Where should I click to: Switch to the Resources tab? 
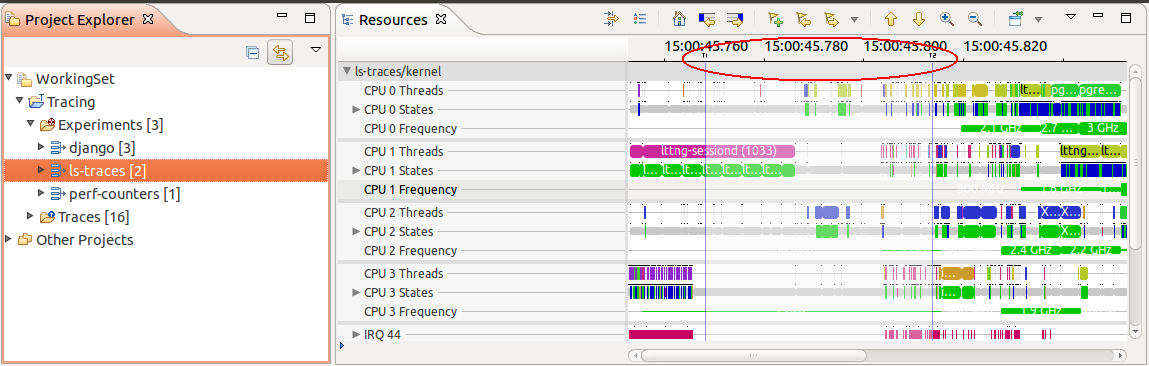tap(393, 20)
